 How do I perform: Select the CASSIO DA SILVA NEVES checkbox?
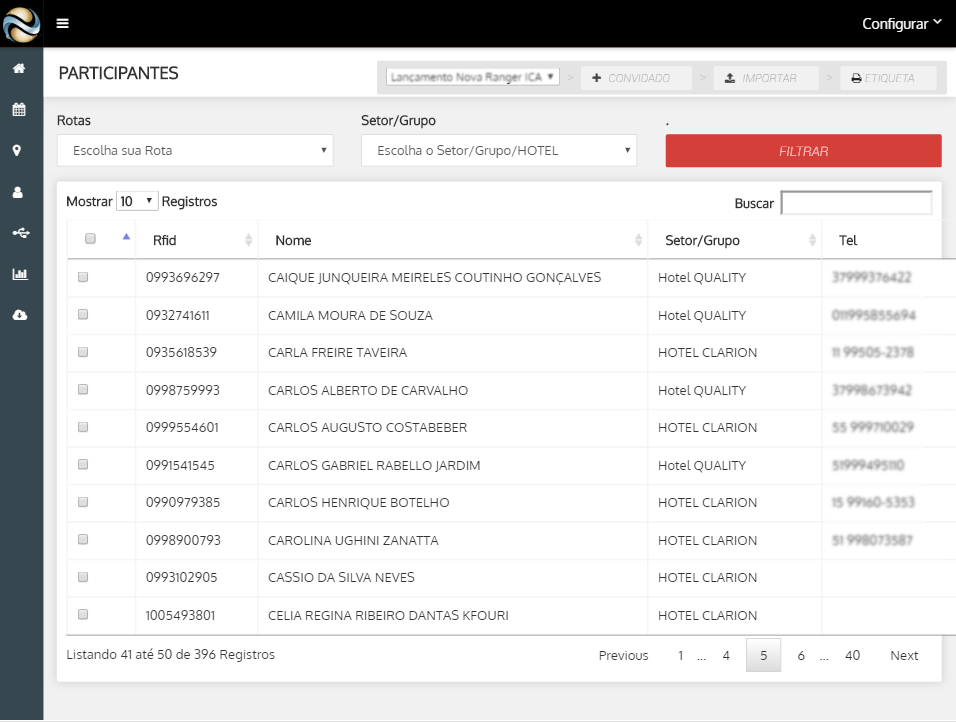[x=83, y=577]
